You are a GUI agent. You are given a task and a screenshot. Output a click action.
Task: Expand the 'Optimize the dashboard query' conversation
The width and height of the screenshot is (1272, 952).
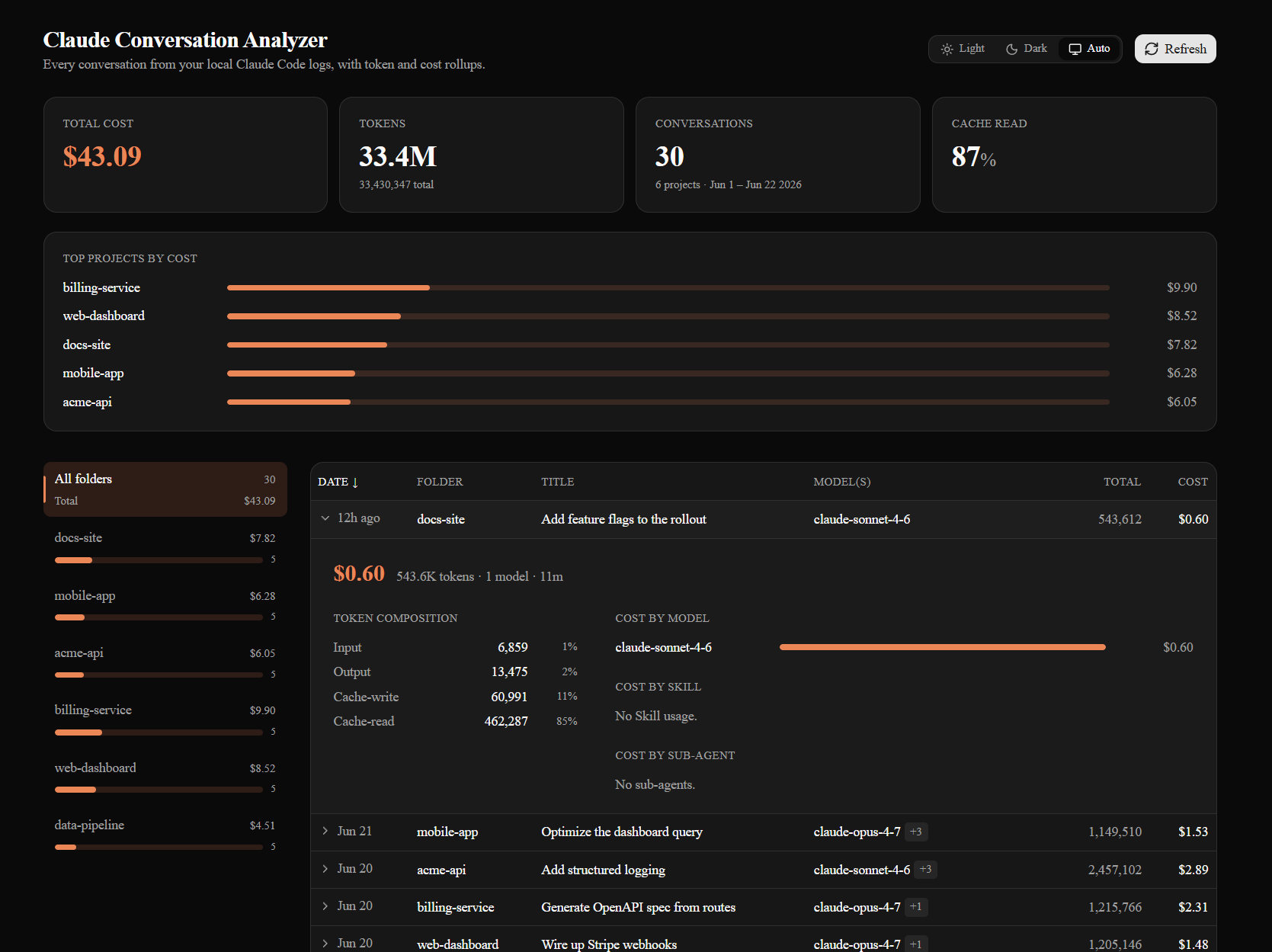point(325,831)
